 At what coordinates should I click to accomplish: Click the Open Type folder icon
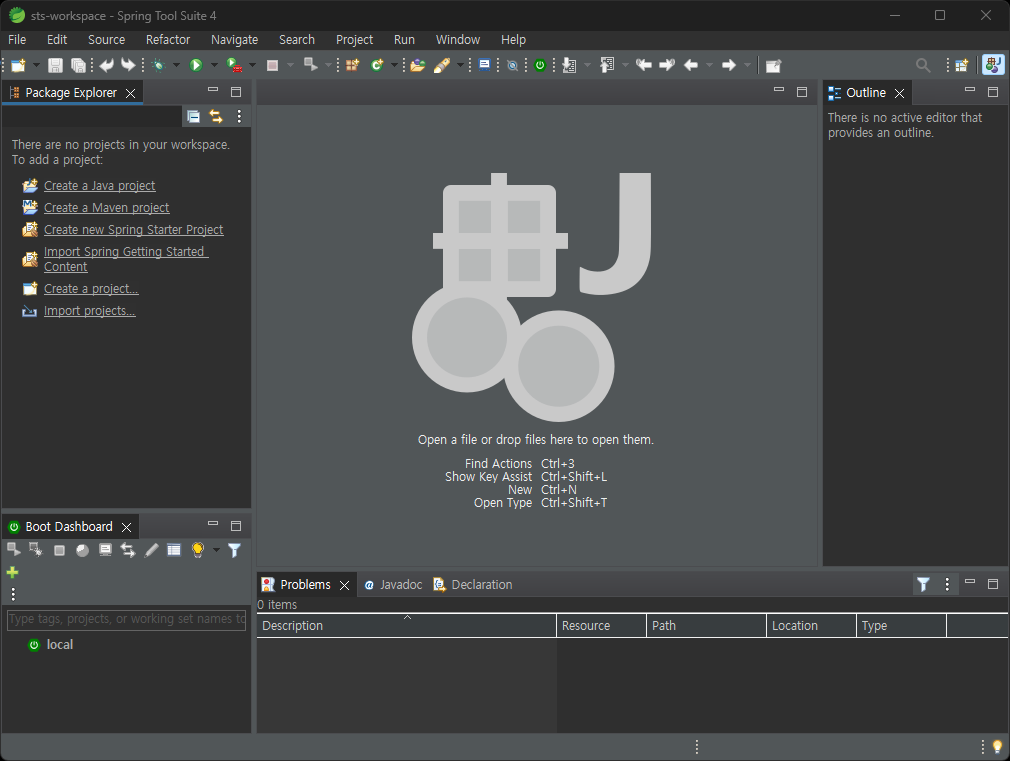tap(418, 65)
